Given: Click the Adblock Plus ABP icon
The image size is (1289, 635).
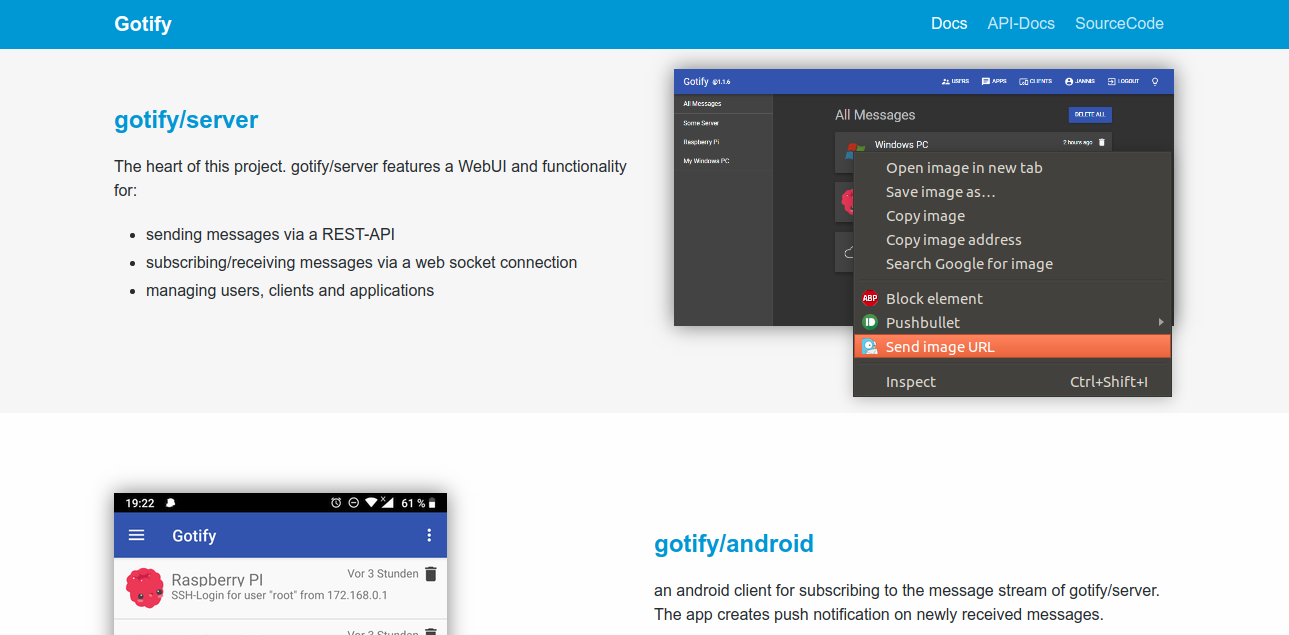Looking at the screenshot, I should coord(869,298).
